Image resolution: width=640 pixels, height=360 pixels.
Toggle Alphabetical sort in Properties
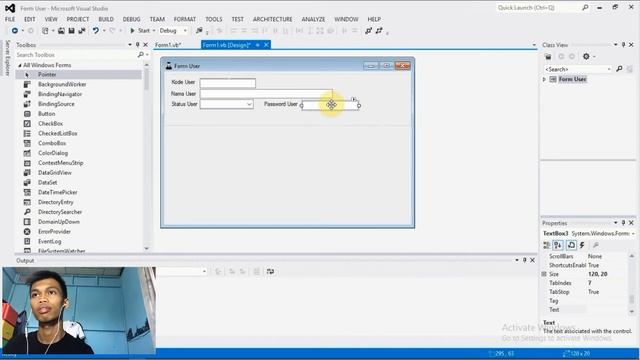(x=558, y=245)
